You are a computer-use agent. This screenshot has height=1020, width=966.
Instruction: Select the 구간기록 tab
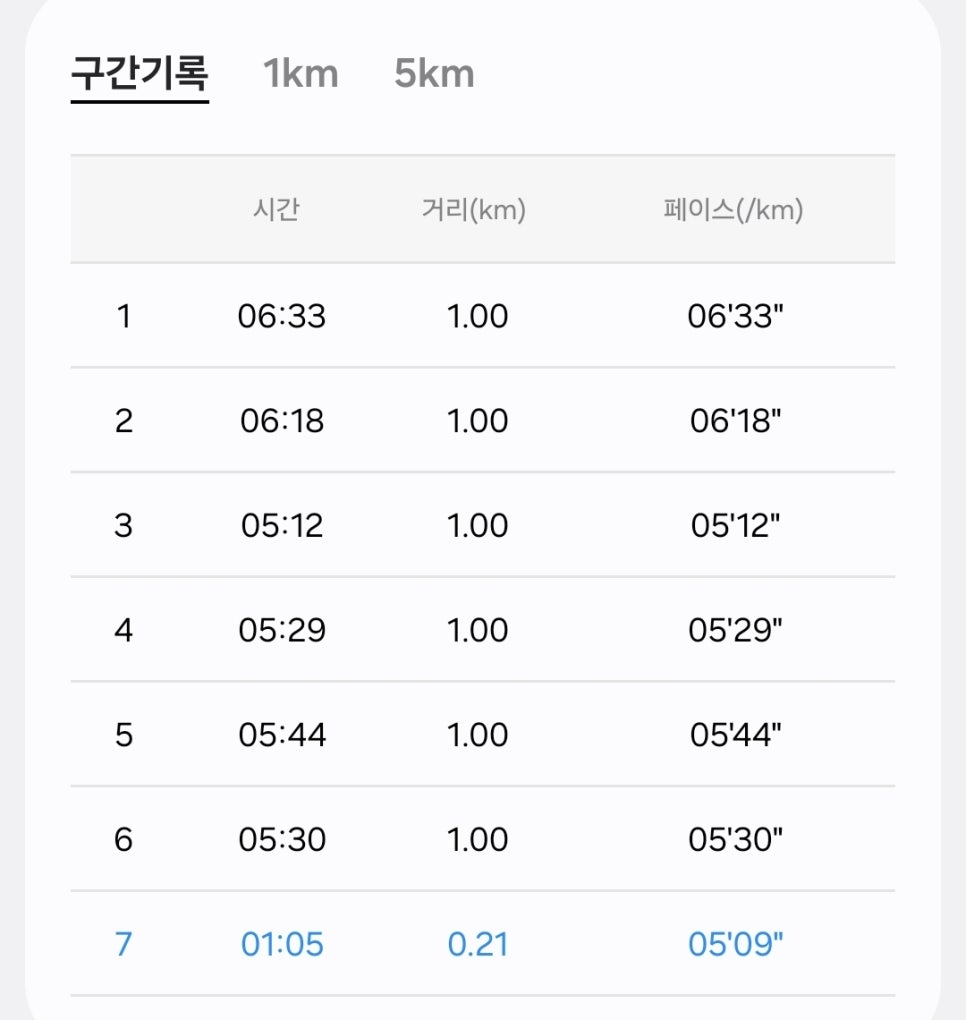coord(139,73)
